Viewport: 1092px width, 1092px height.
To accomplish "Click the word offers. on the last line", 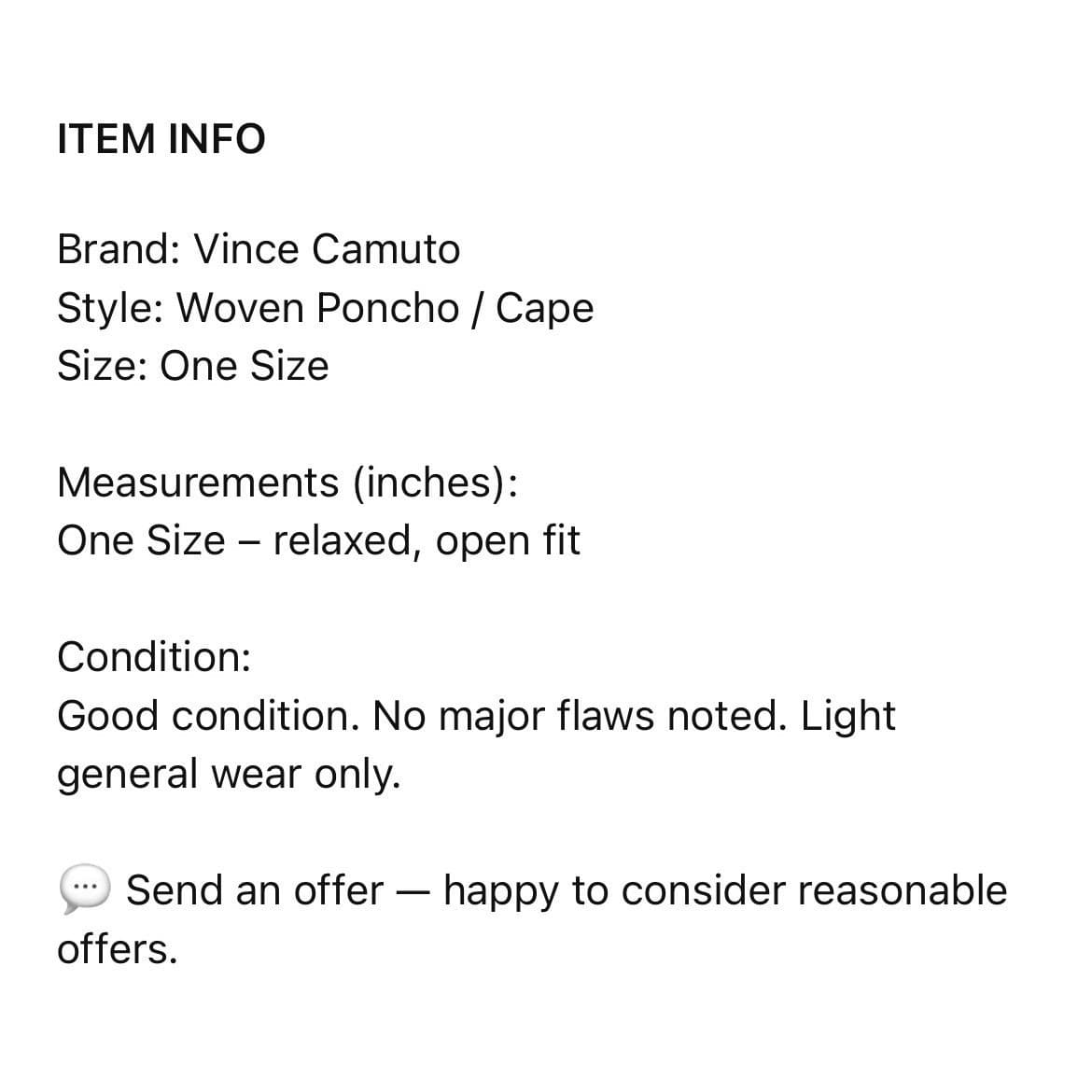I will [117, 949].
